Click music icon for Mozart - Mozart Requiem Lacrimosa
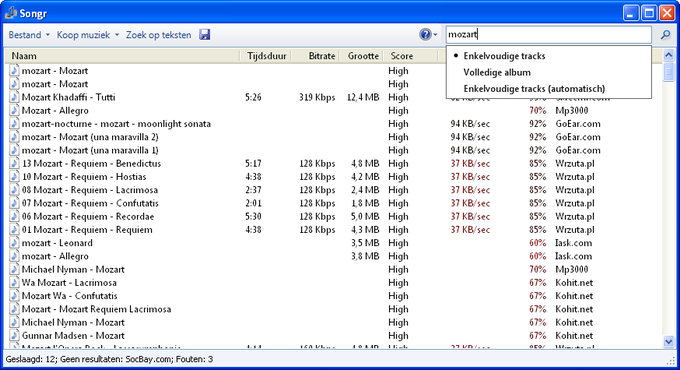This screenshot has width=680, height=370. point(14,309)
